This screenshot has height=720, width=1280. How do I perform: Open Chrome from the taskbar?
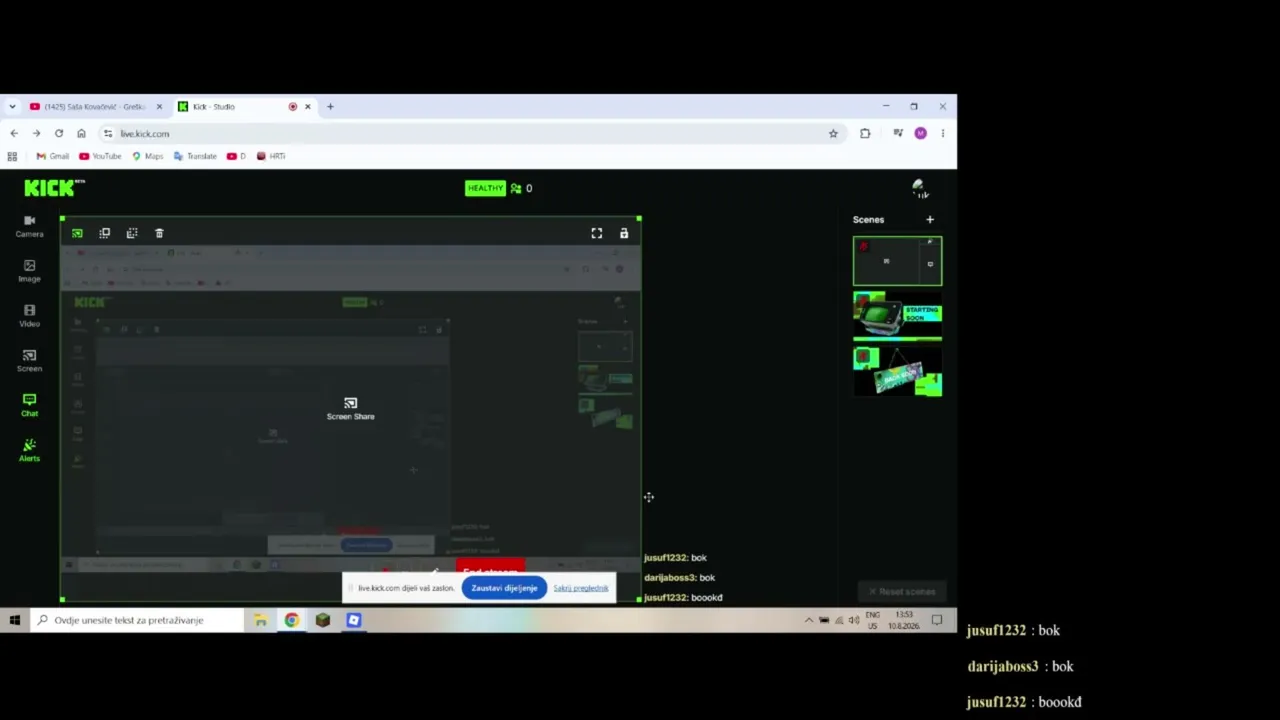(x=292, y=620)
